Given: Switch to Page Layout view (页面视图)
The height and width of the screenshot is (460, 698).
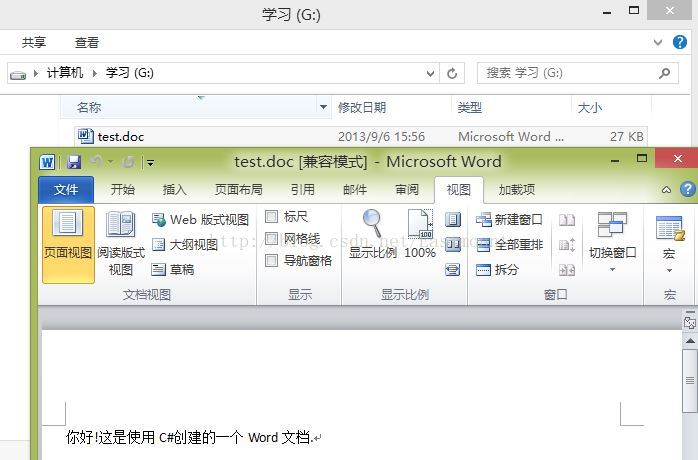Looking at the screenshot, I should (68, 244).
